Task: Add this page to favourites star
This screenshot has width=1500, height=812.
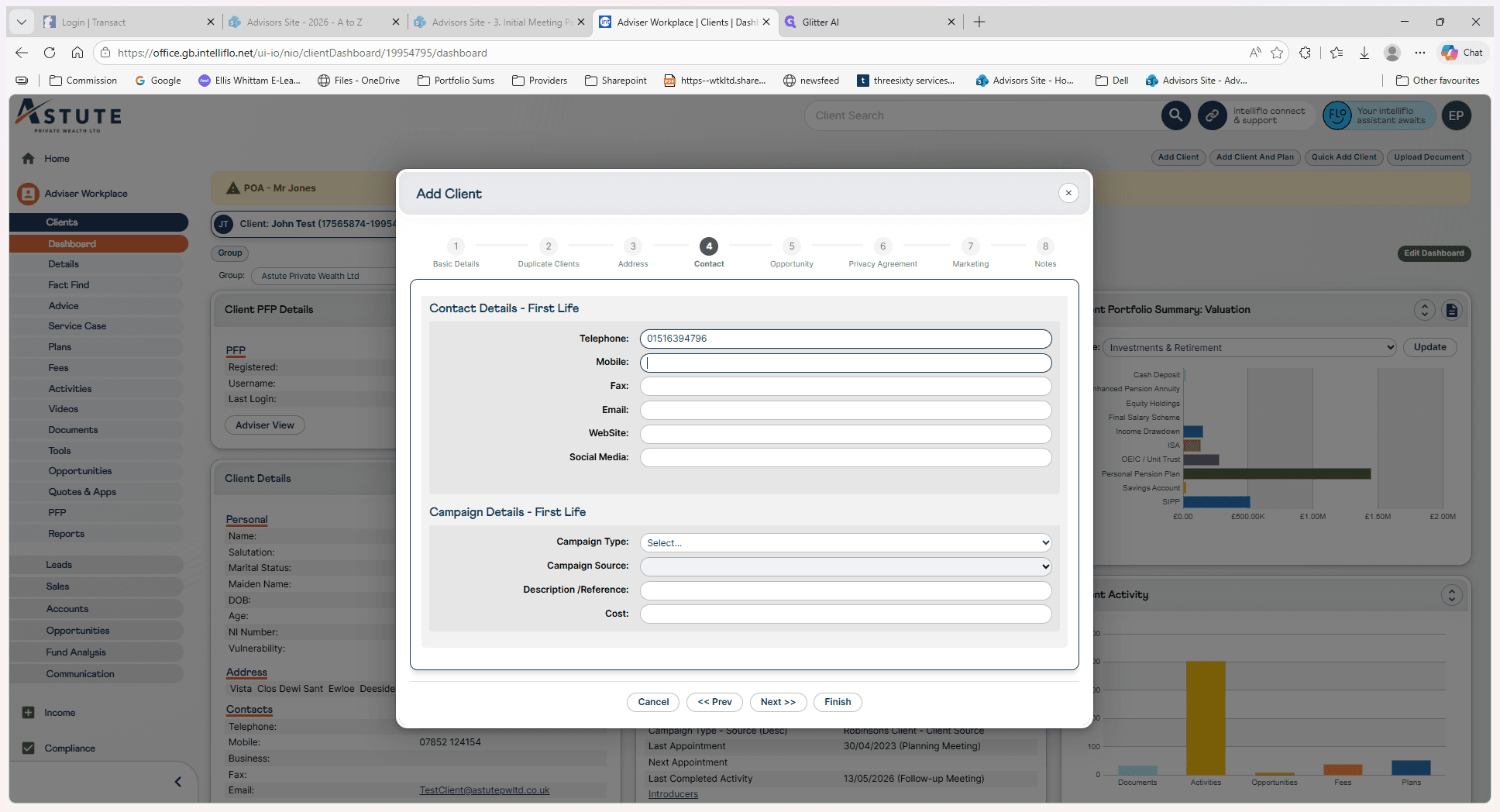Action: tap(1277, 53)
